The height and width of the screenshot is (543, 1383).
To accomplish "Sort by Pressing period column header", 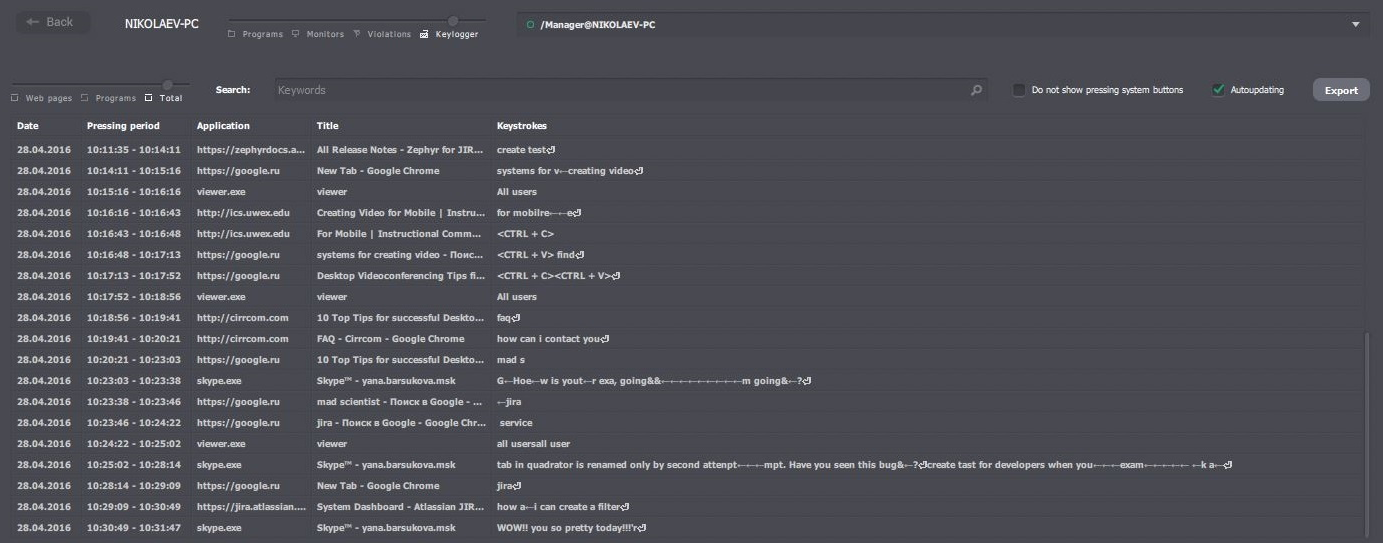I will pyautogui.click(x=123, y=126).
